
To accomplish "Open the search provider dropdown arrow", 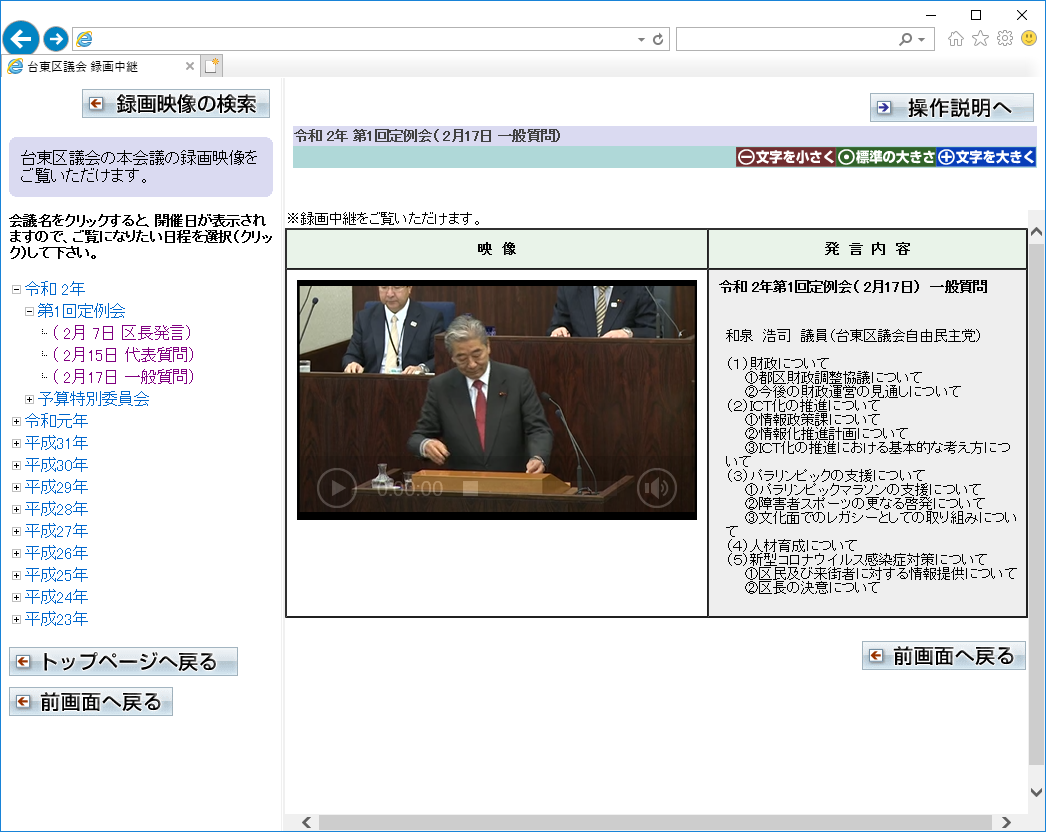I will point(921,39).
